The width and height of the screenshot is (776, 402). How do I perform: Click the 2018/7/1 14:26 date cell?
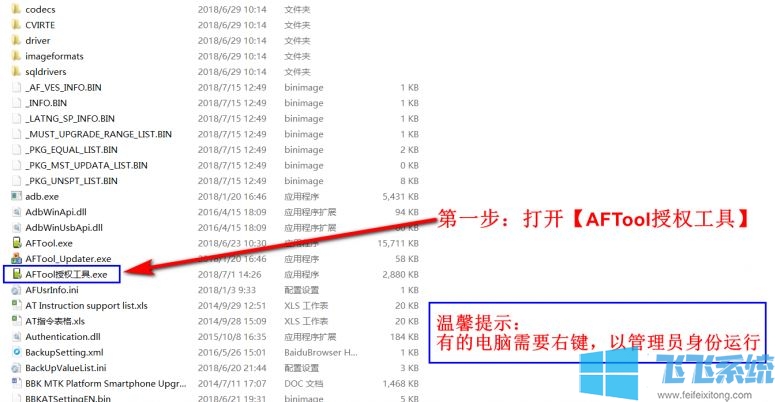pos(229,275)
